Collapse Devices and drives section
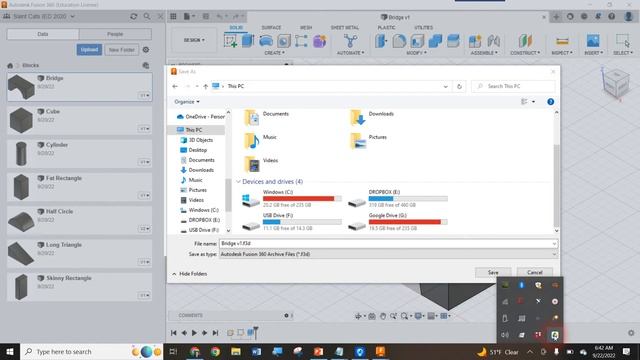 [238, 182]
